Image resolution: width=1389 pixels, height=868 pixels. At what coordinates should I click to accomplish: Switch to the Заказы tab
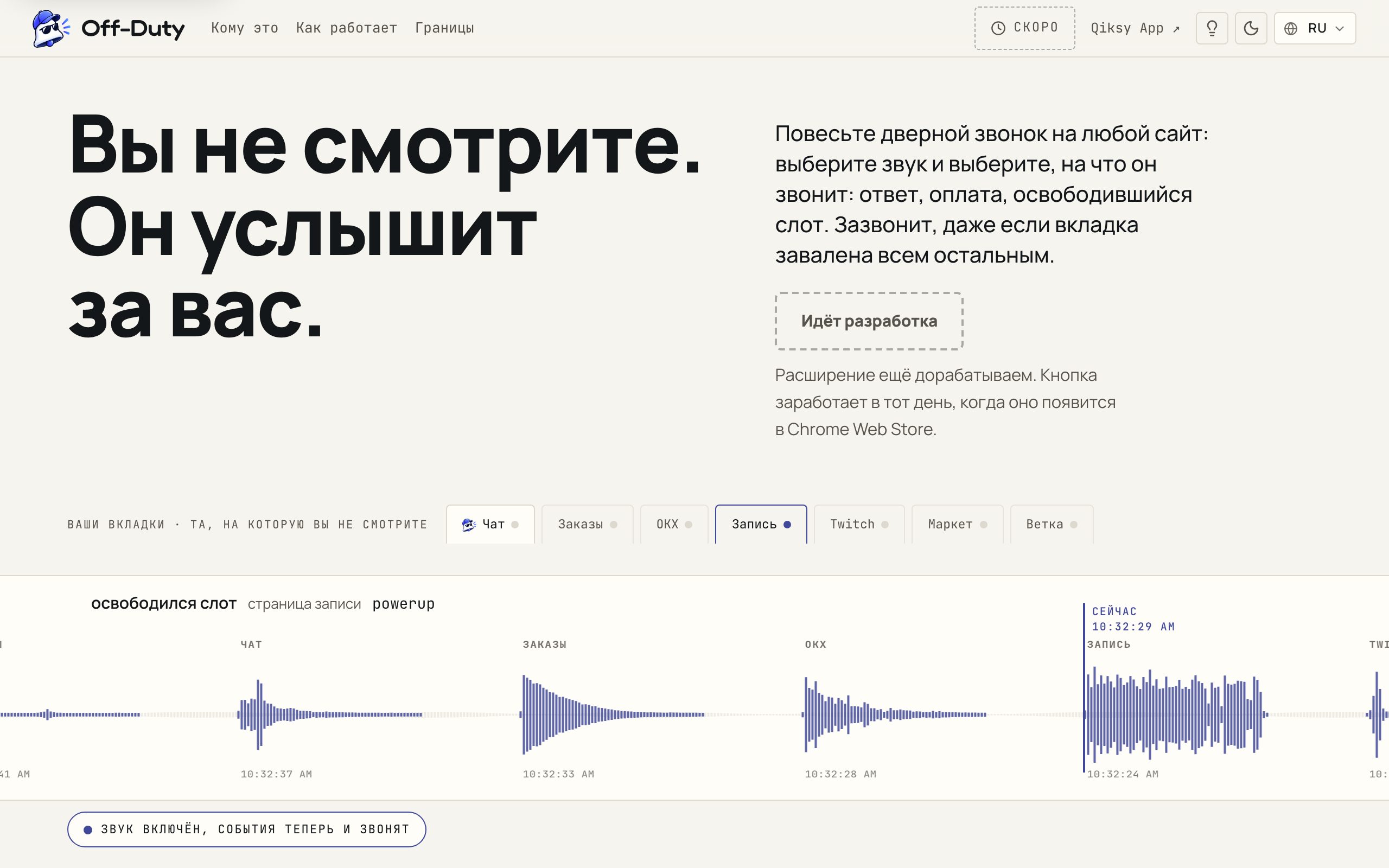[587, 524]
